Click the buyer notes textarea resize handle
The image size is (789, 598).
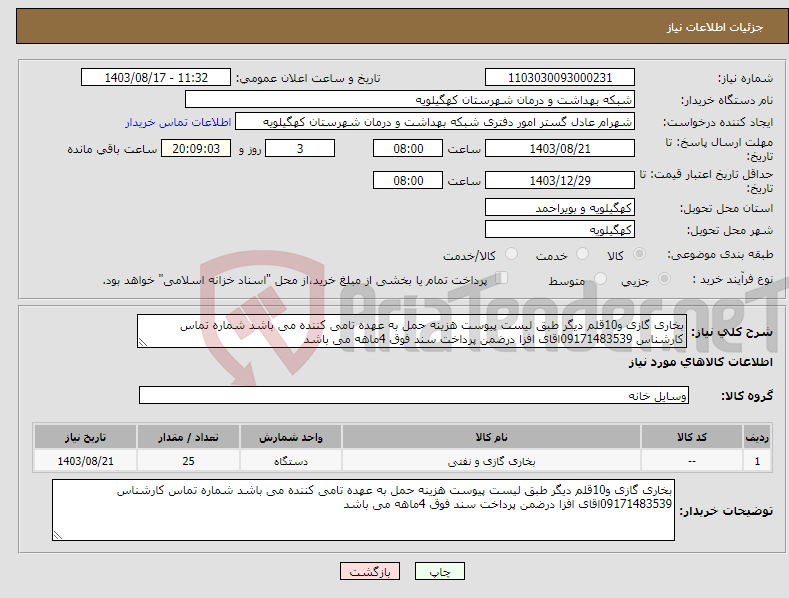[x=58, y=535]
